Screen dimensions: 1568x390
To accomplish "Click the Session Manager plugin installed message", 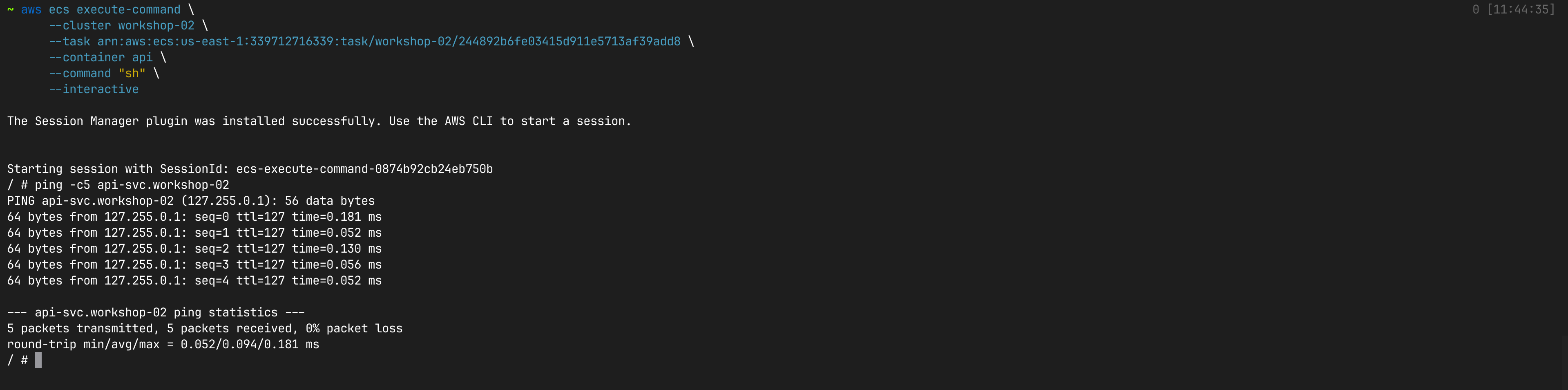I will [319, 121].
